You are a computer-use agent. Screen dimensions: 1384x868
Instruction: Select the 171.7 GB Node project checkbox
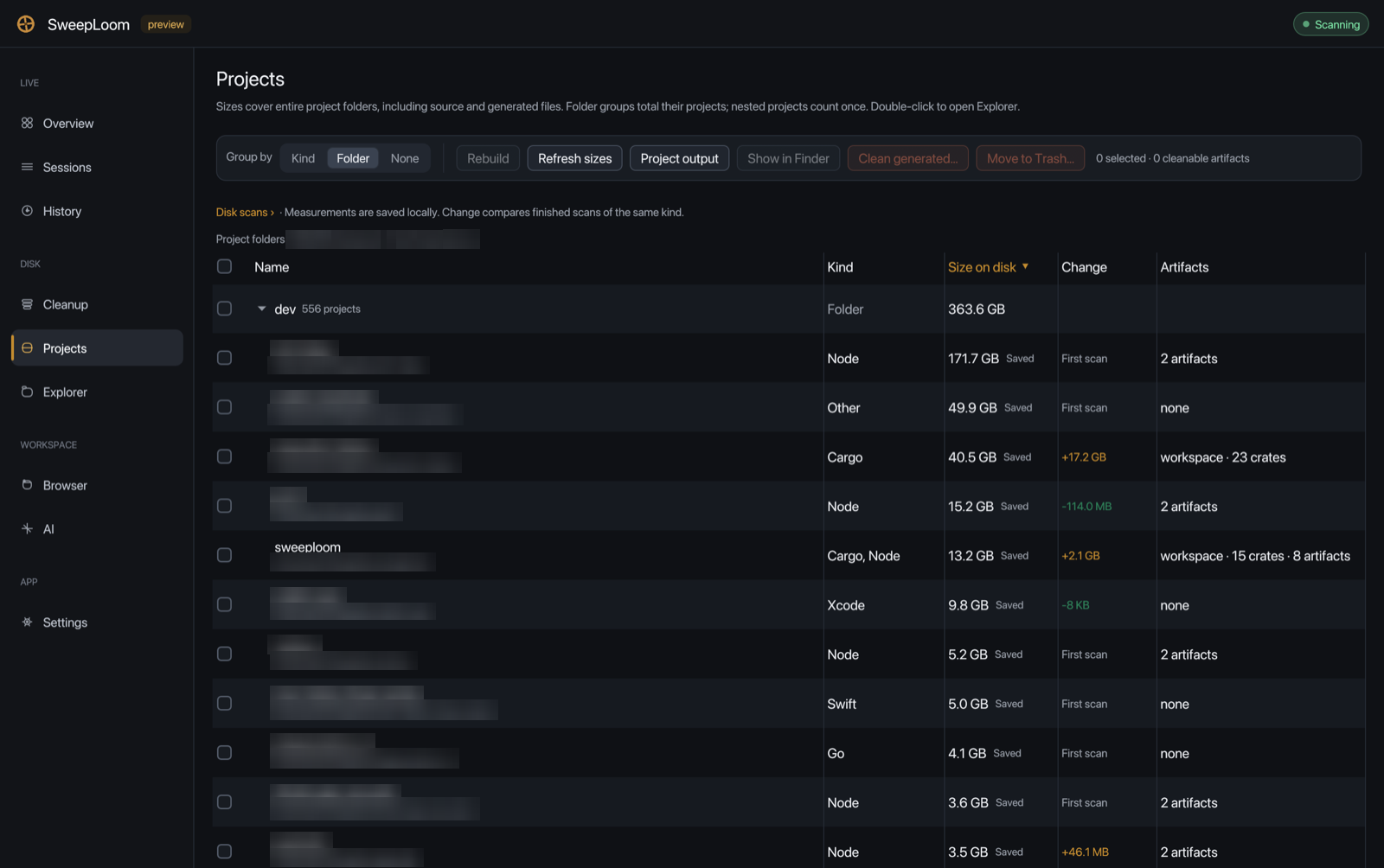224,358
